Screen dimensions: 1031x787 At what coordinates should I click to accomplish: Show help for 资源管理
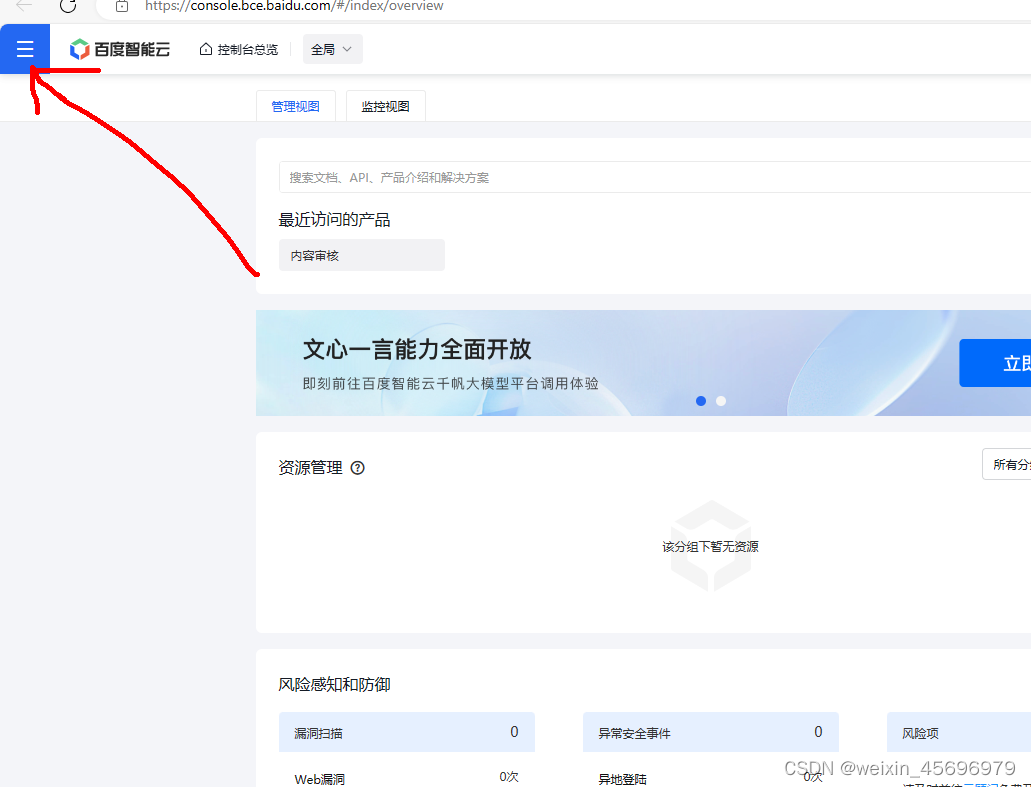pos(358,468)
